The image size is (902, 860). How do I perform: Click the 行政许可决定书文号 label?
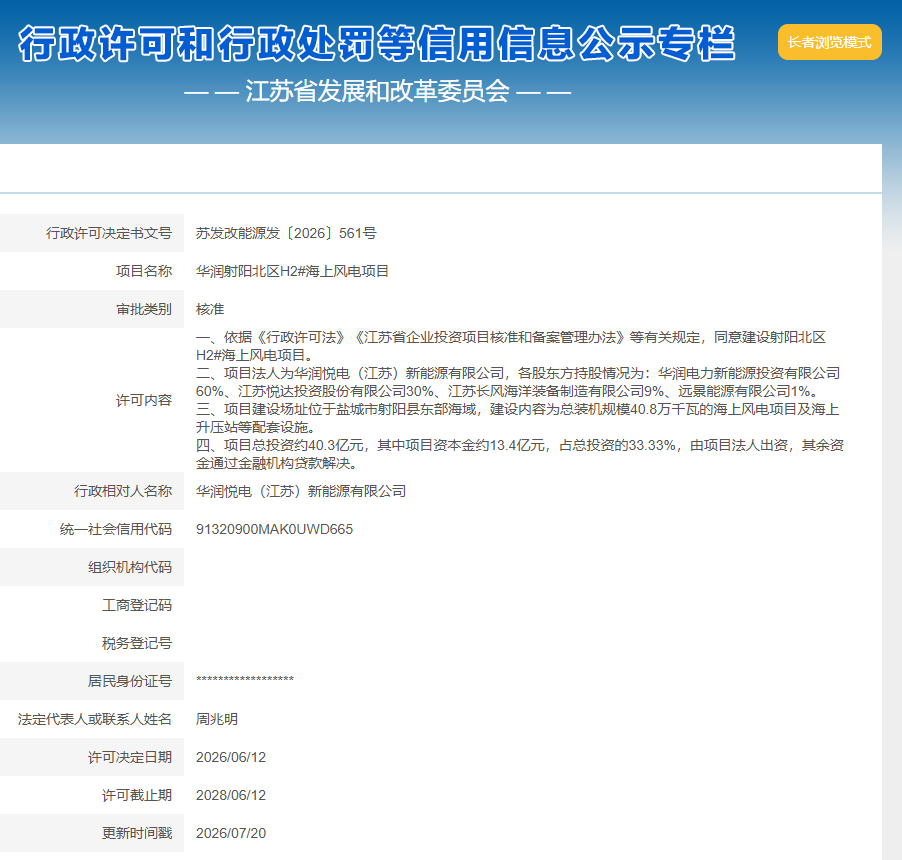(109, 233)
